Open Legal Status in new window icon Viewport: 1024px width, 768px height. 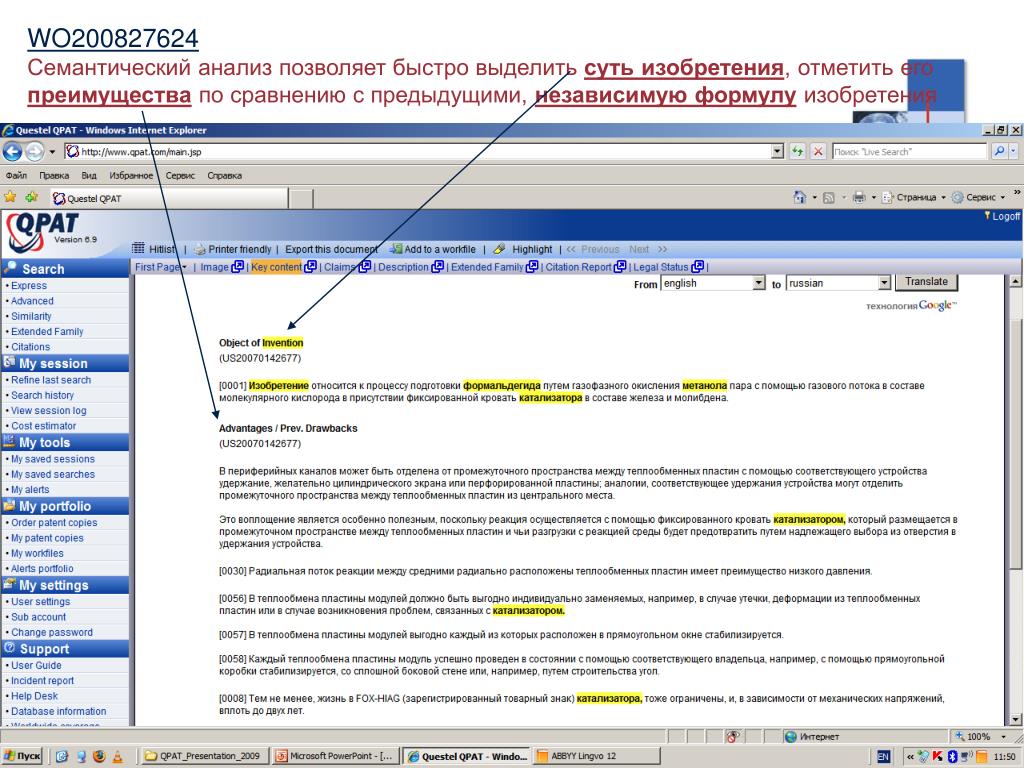[x=697, y=266]
